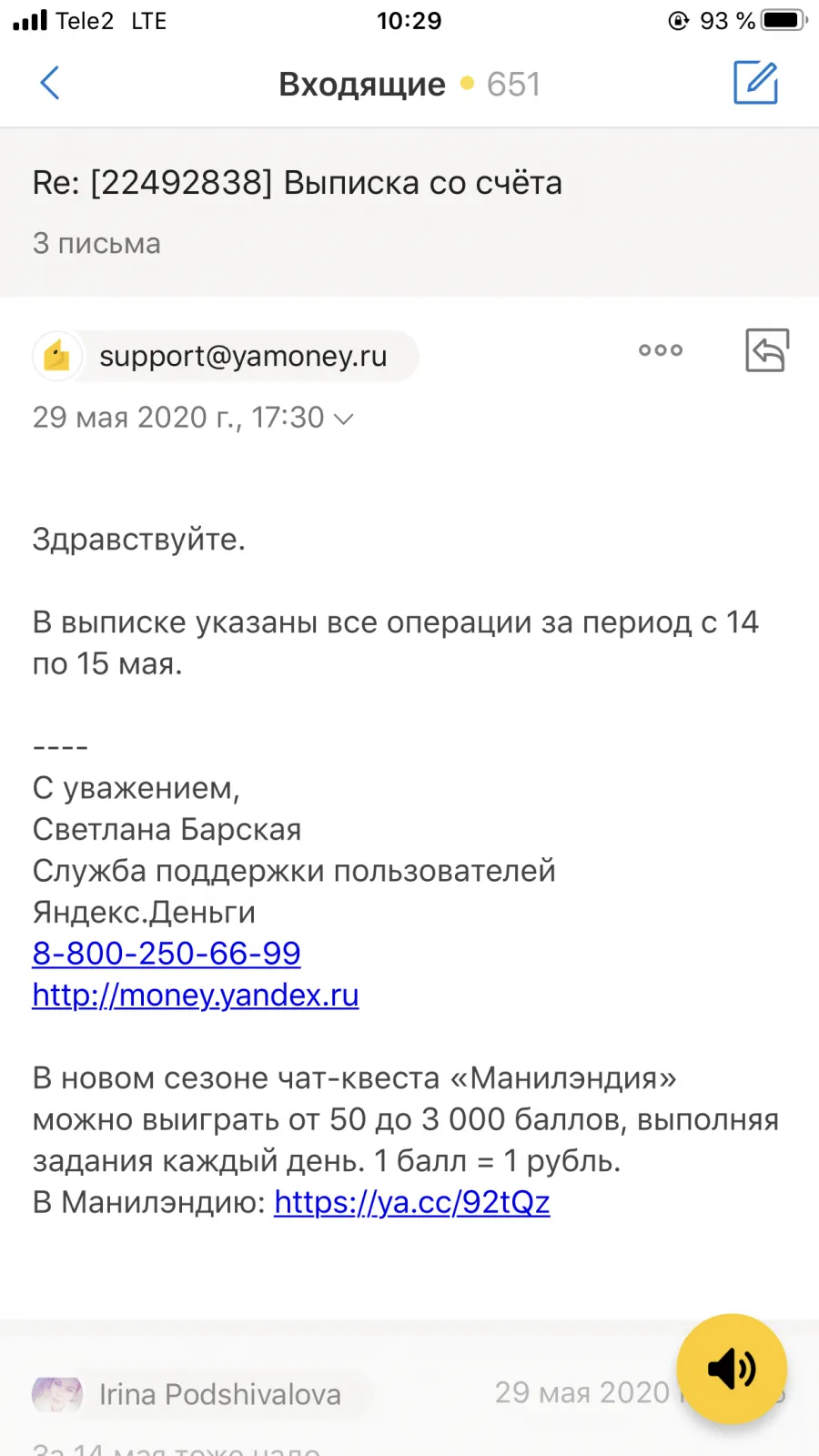819x1456 pixels.
Task: Expand message date details chevron
Action: [x=344, y=419]
